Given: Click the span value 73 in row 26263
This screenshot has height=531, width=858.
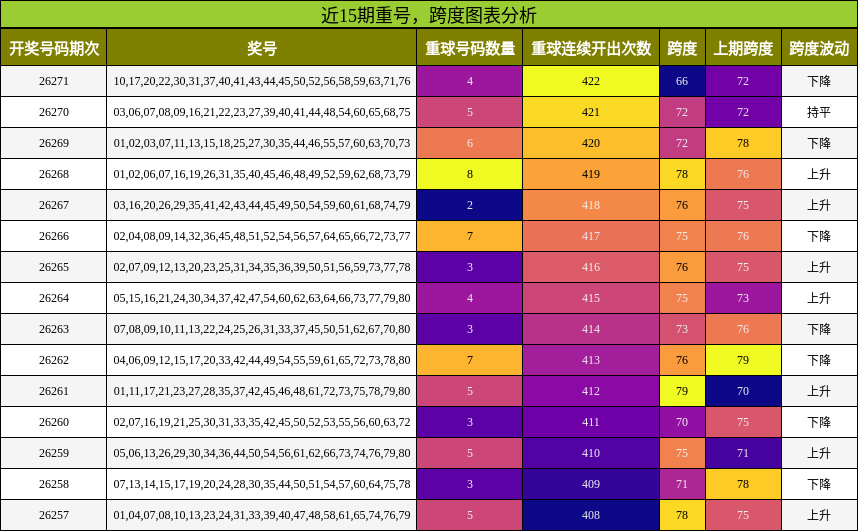Looking at the screenshot, I should 682,329.
